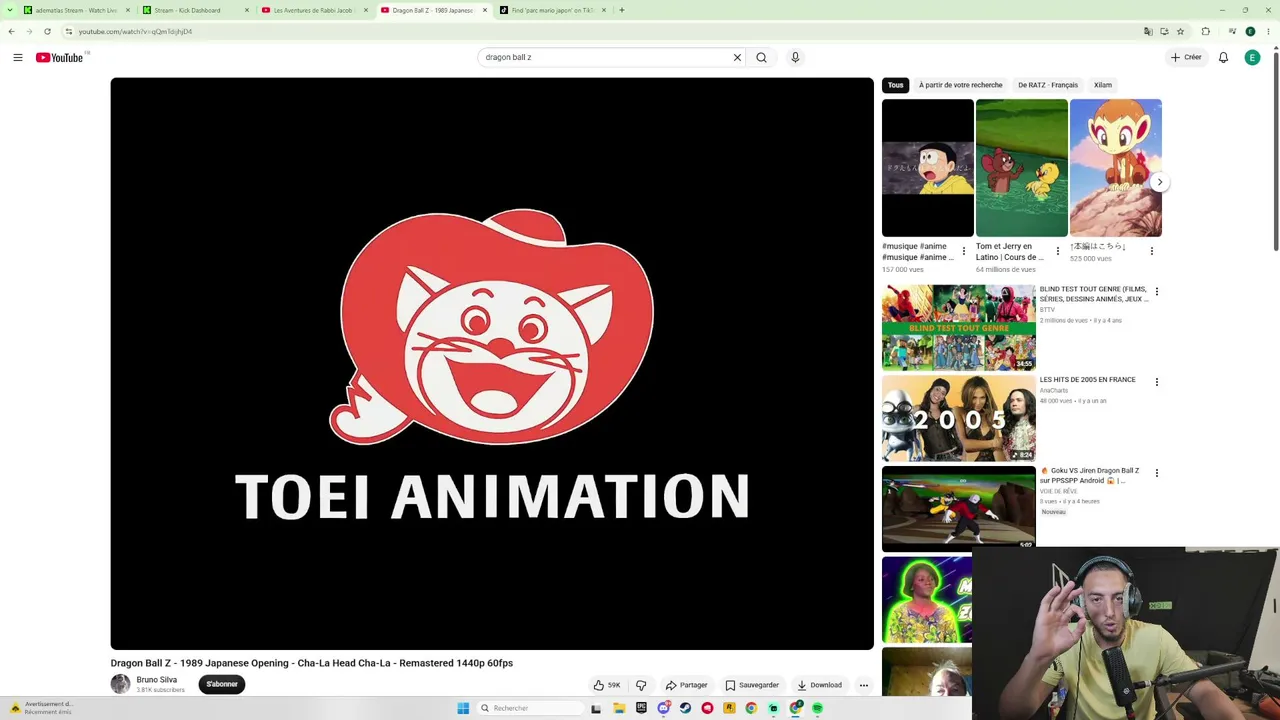The width and height of the screenshot is (1280, 720).
Task: Open the Nobita #musique #anime short thumbnail
Action: point(927,168)
